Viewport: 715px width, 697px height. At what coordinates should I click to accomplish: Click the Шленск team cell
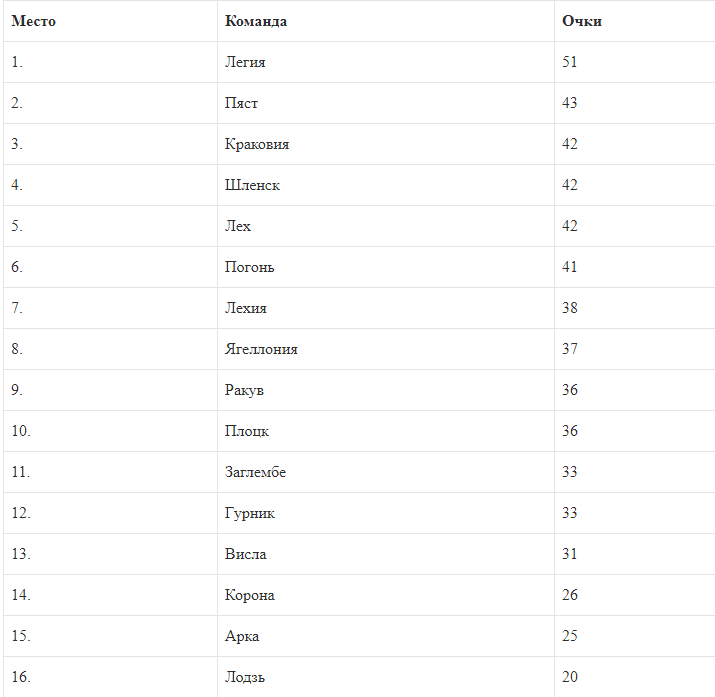coord(252,185)
